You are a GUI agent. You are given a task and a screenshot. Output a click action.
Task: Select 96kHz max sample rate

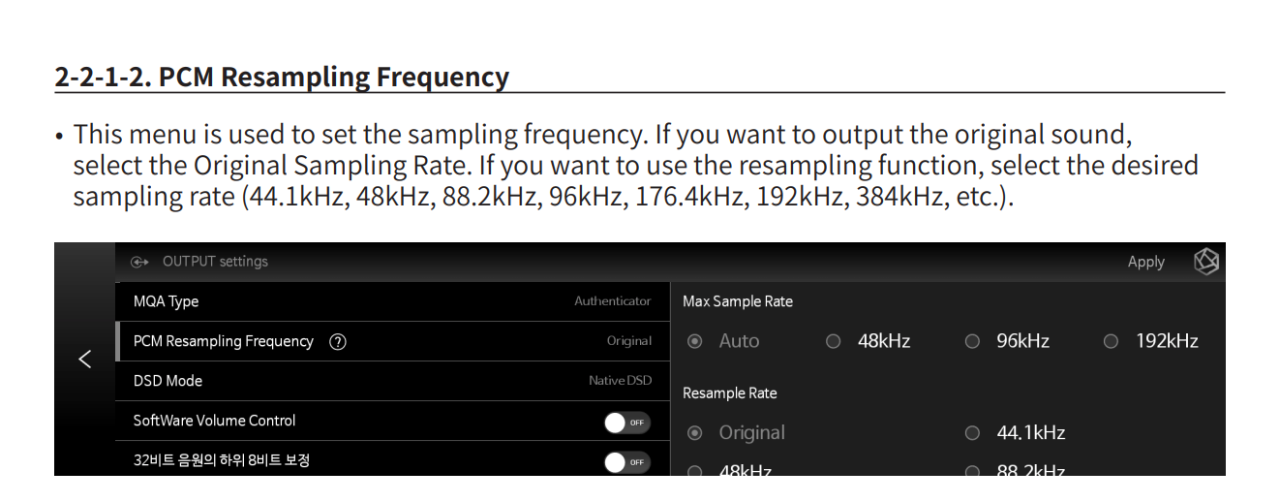click(1008, 341)
